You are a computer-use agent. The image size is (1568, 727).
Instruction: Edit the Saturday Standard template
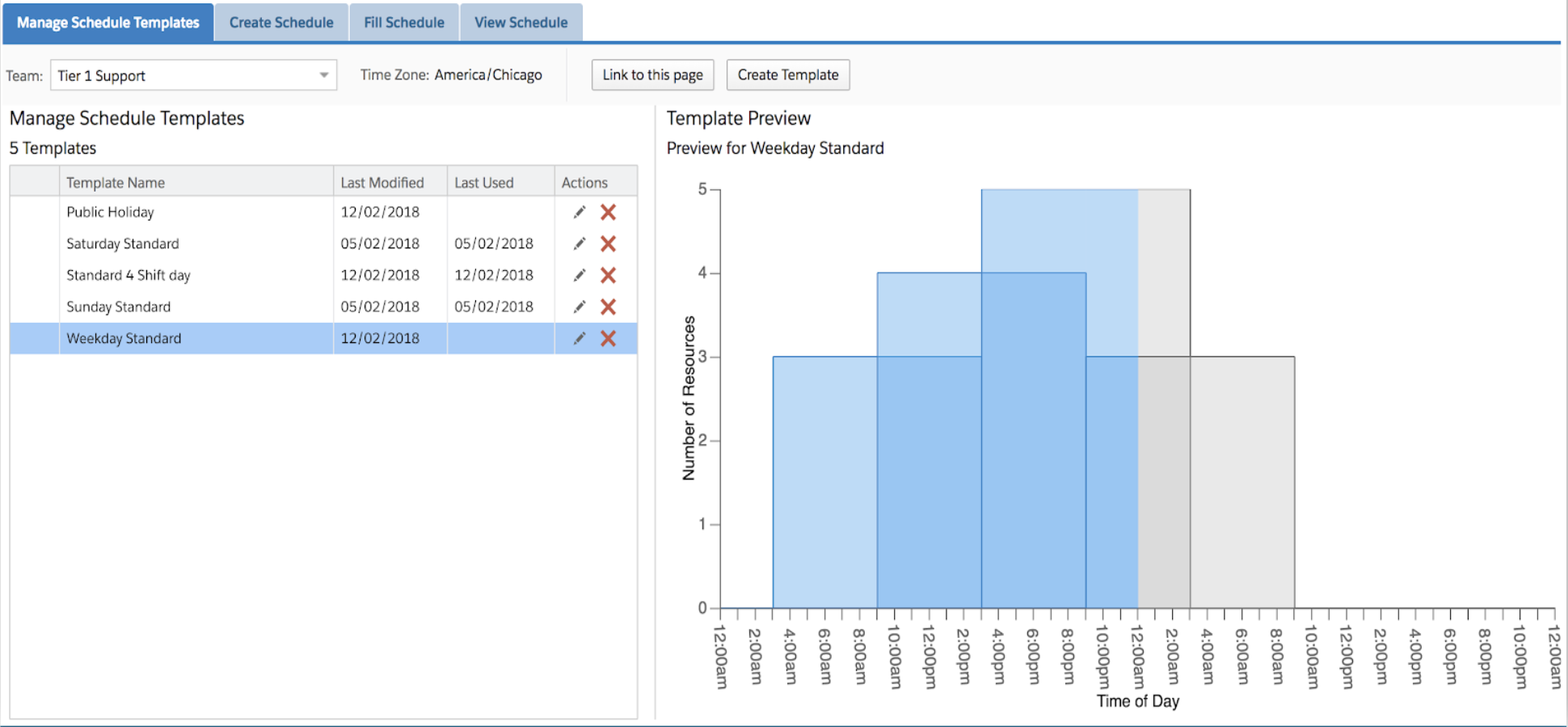click(x=580, y=243)
